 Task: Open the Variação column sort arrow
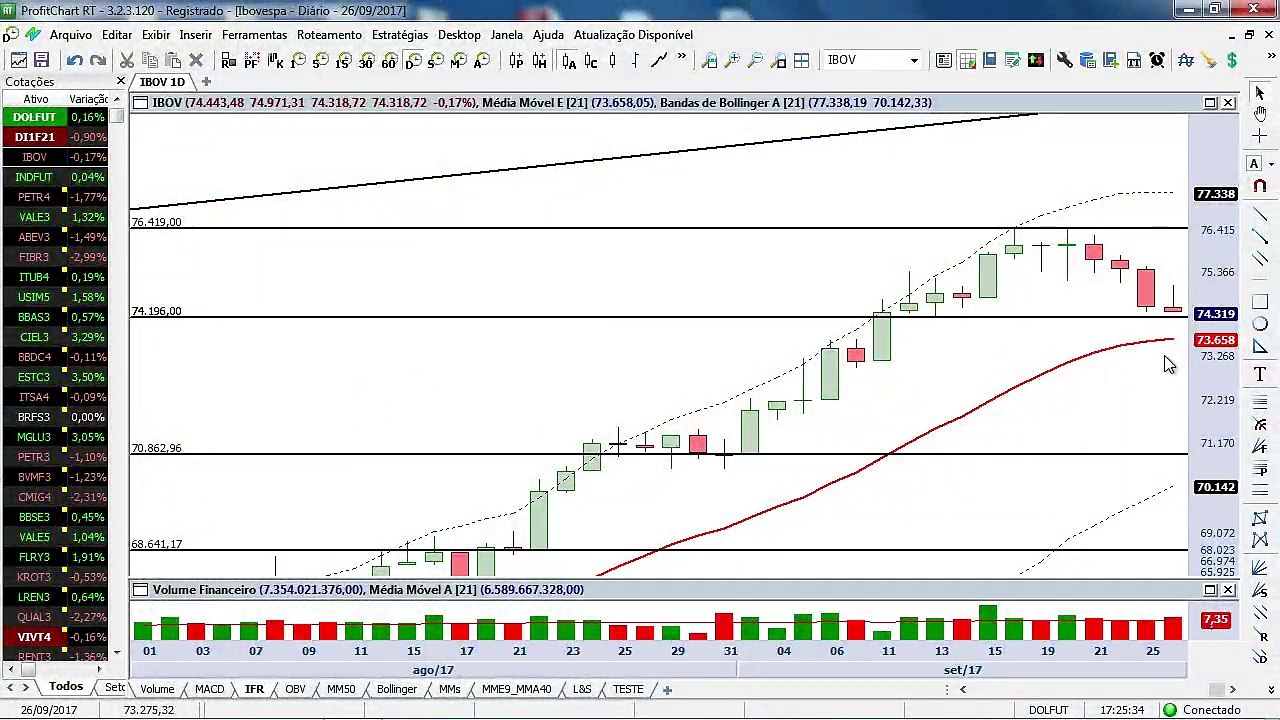click(x=117, y=99)
